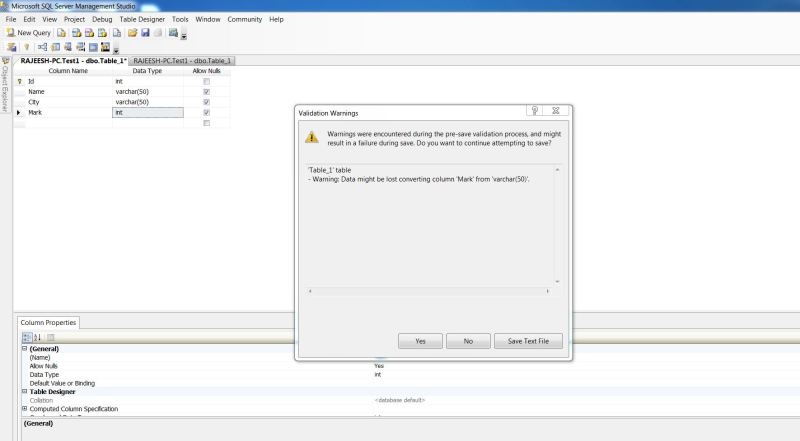Close the Validation Warnings dialog
Viewport: 800px width, 441px height.
(x=556, y=110)
